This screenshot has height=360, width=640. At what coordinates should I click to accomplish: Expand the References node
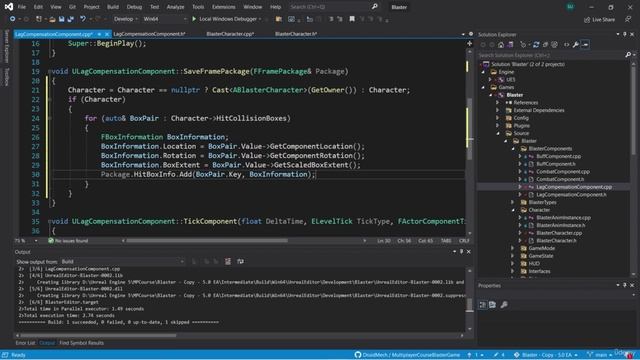[498, 102]
